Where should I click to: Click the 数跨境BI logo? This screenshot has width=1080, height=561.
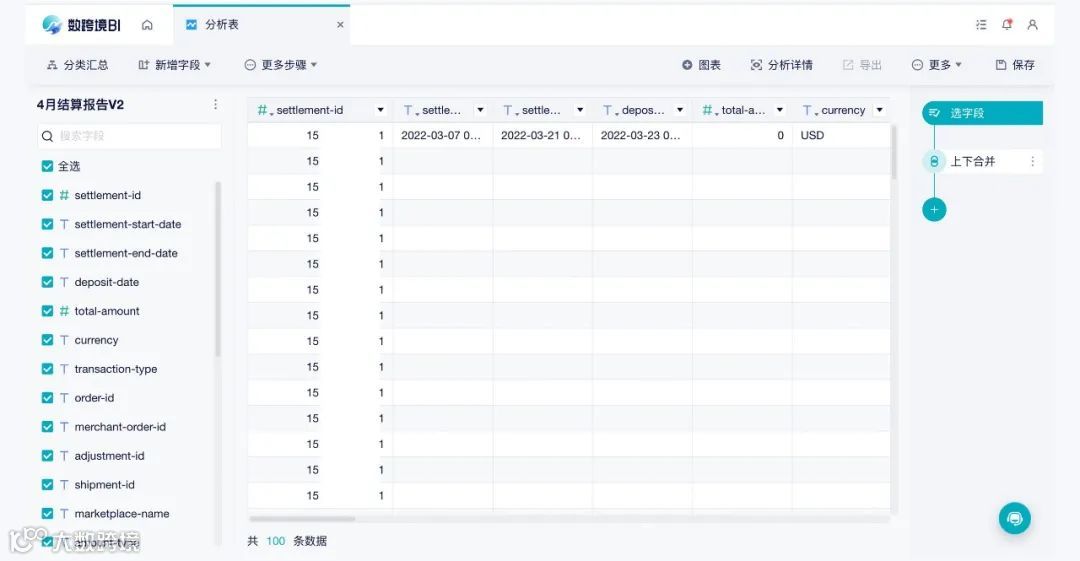point(81,25)
